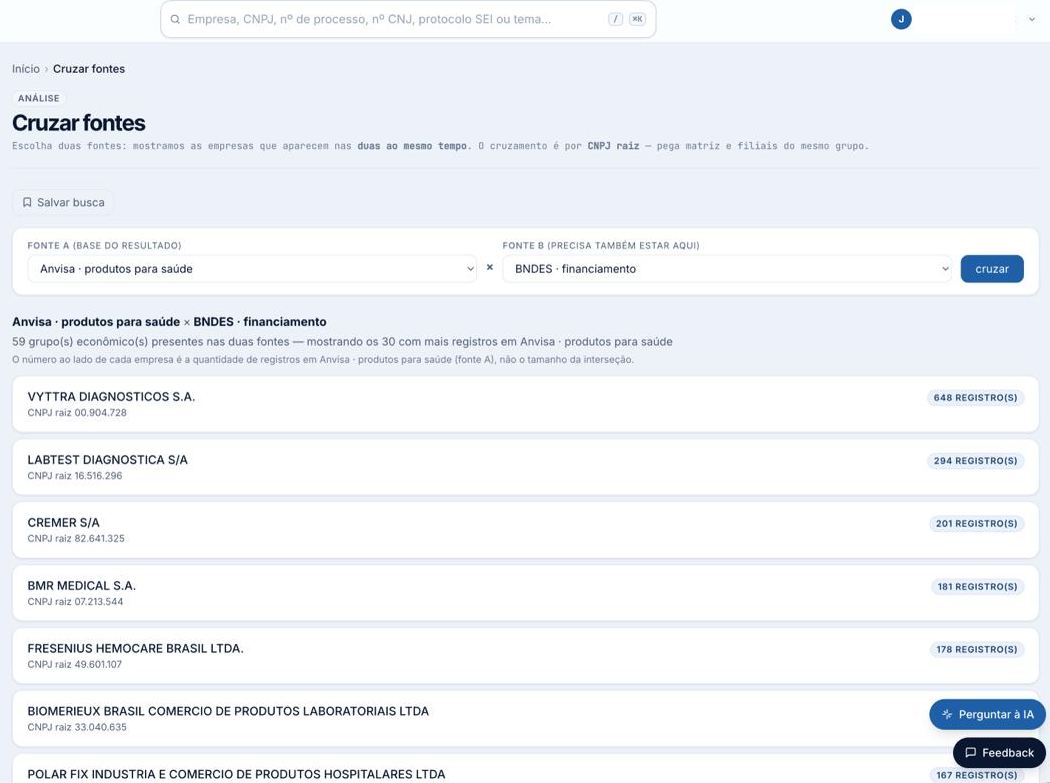
Task: Open the POLAR FIX INDUSTRIA result
Action: 526,769
